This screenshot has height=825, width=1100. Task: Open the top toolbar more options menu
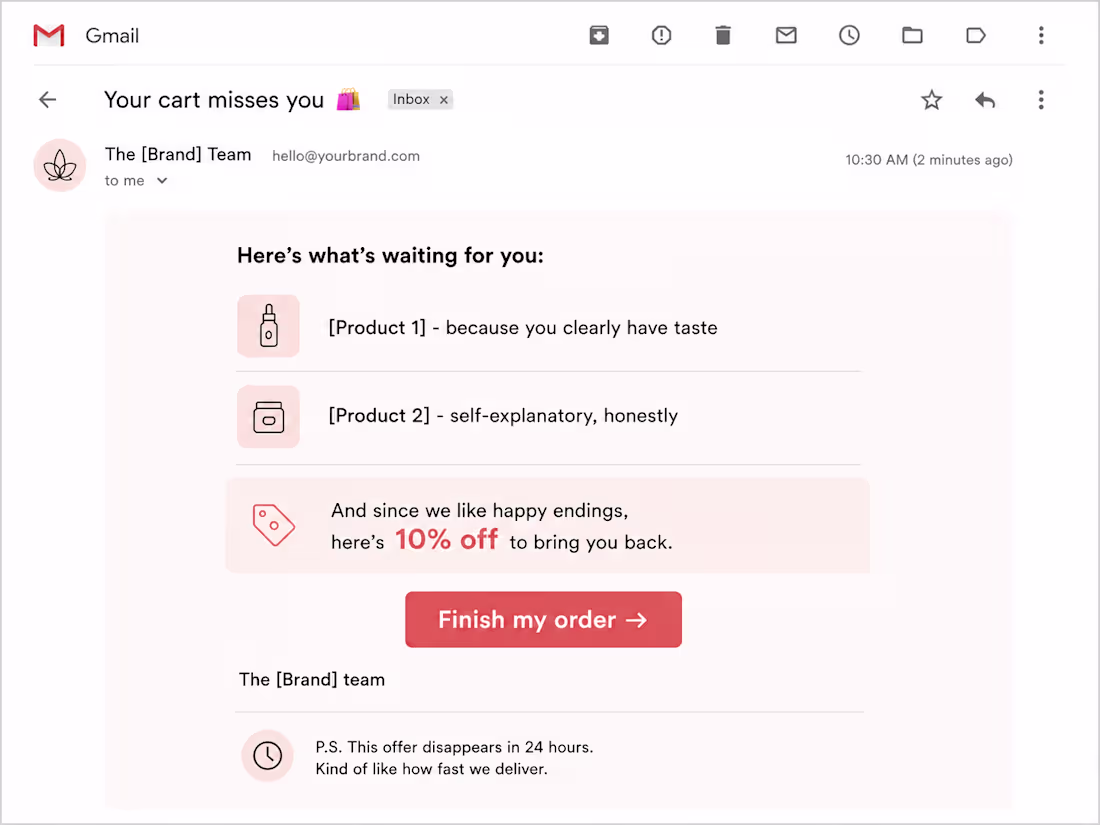[1041, 35]
